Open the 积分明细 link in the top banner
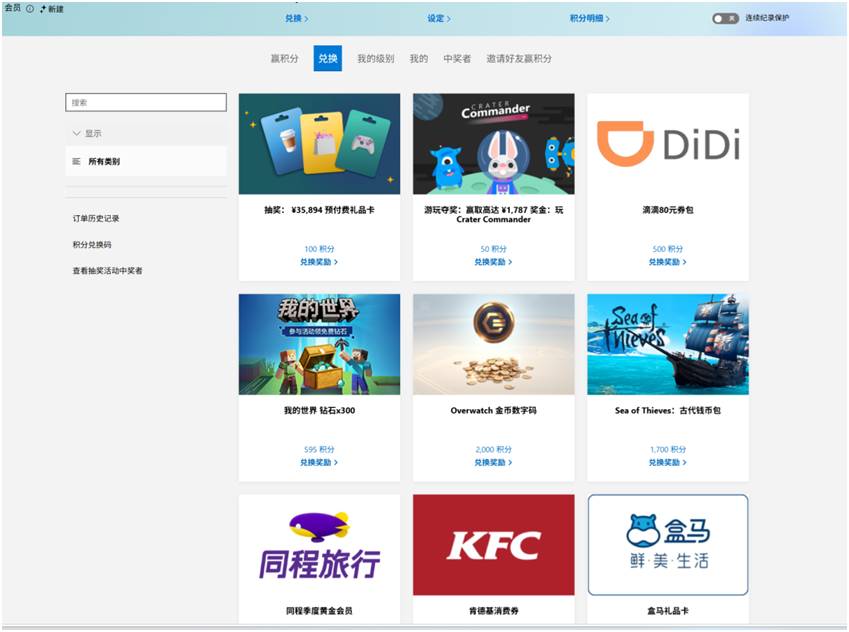Viewport: 849px width, 632px height. (589, 18)
